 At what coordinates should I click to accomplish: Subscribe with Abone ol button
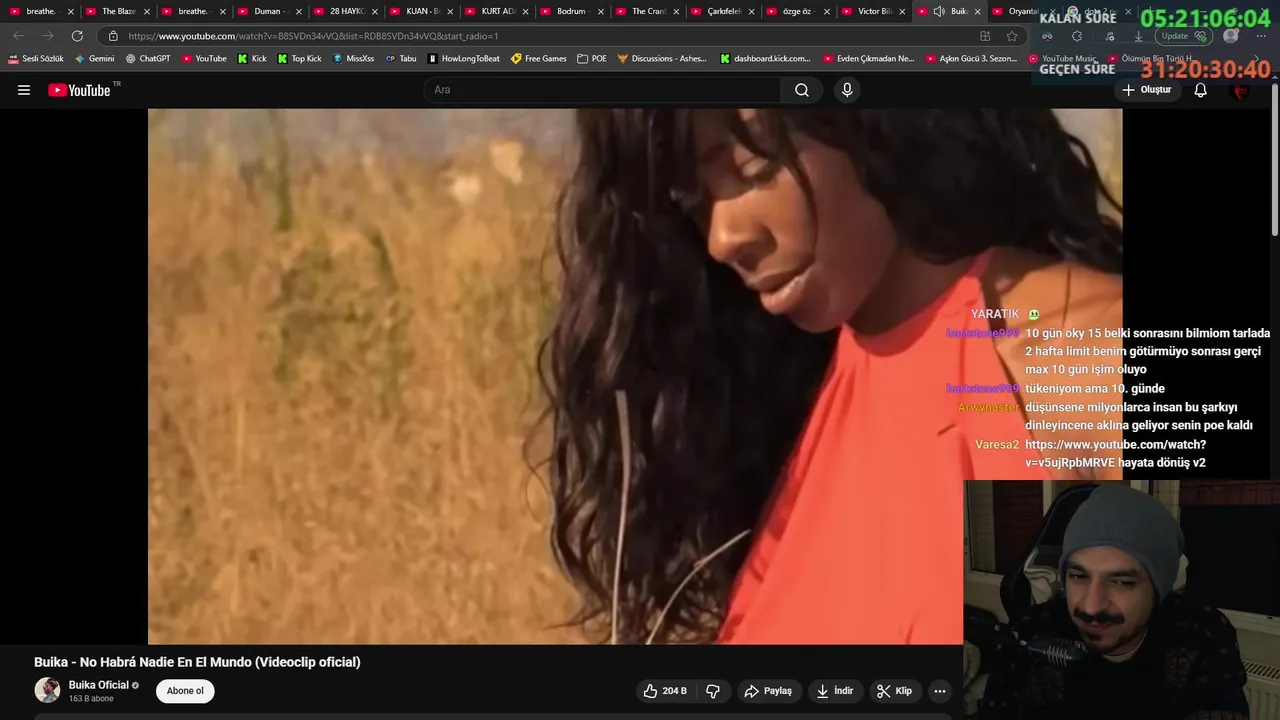[x=185, y=691]
